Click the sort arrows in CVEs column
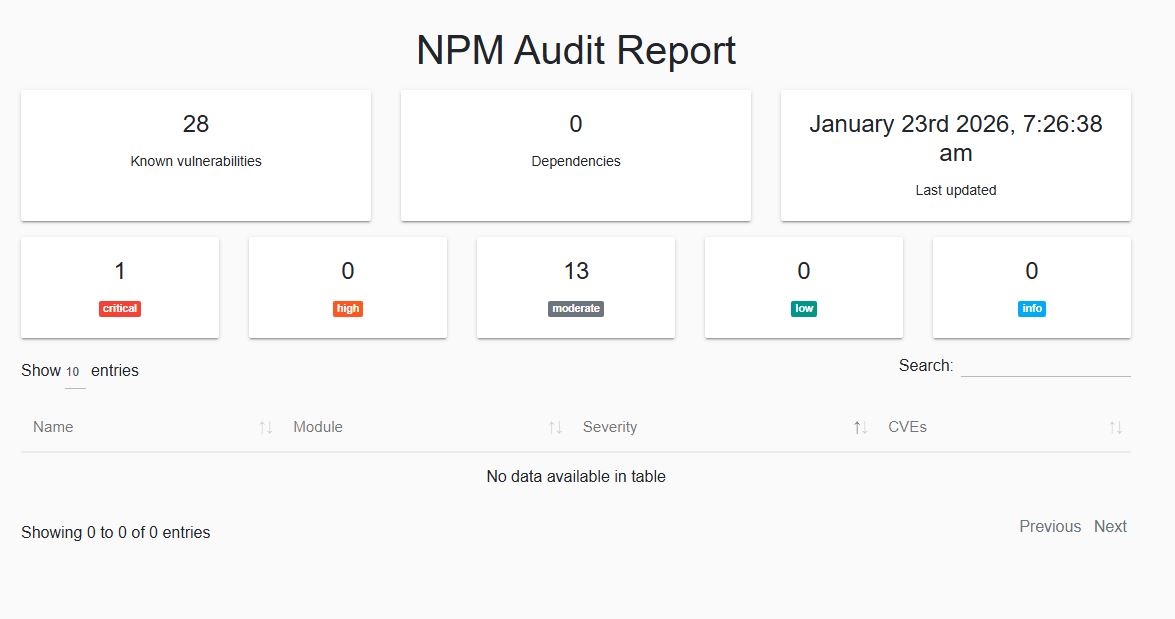This screenshot has width=1175, height=619. [x=1115, y=428]
